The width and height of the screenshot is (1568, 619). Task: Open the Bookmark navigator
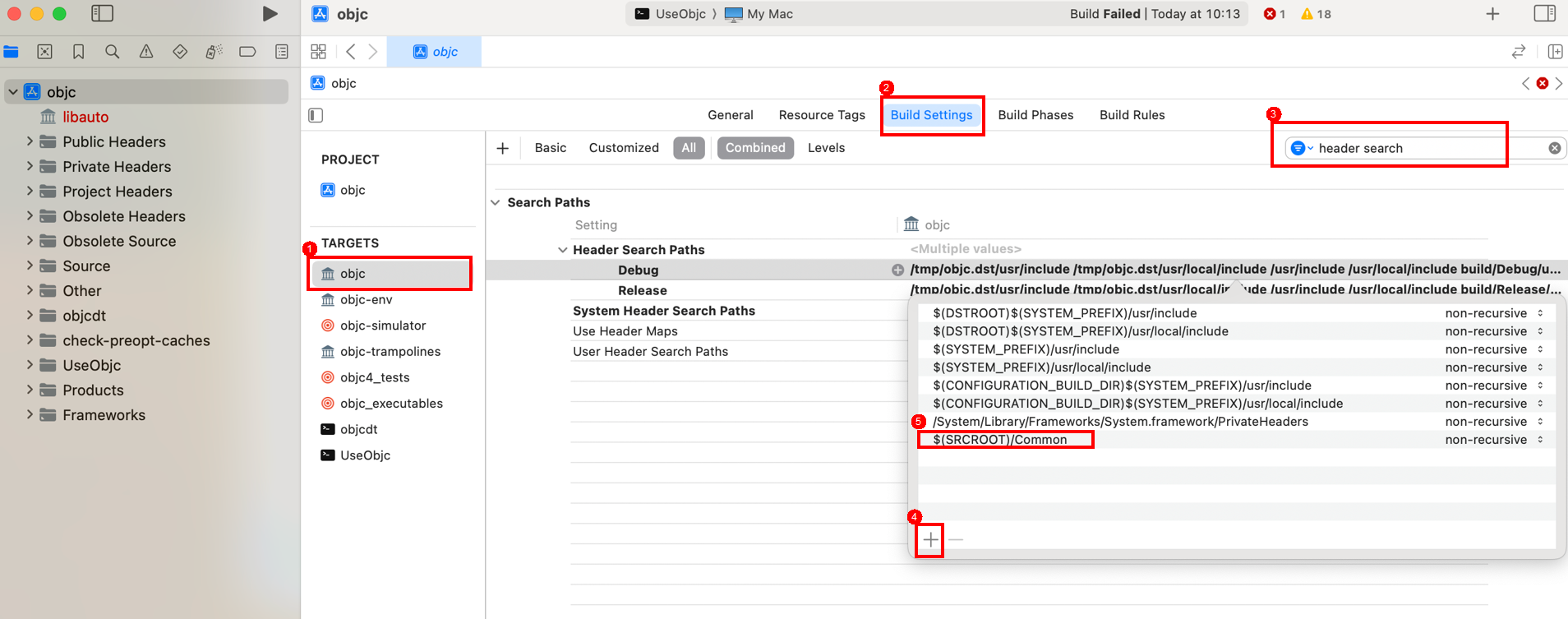pyautogui.click(x=79, y=52)
